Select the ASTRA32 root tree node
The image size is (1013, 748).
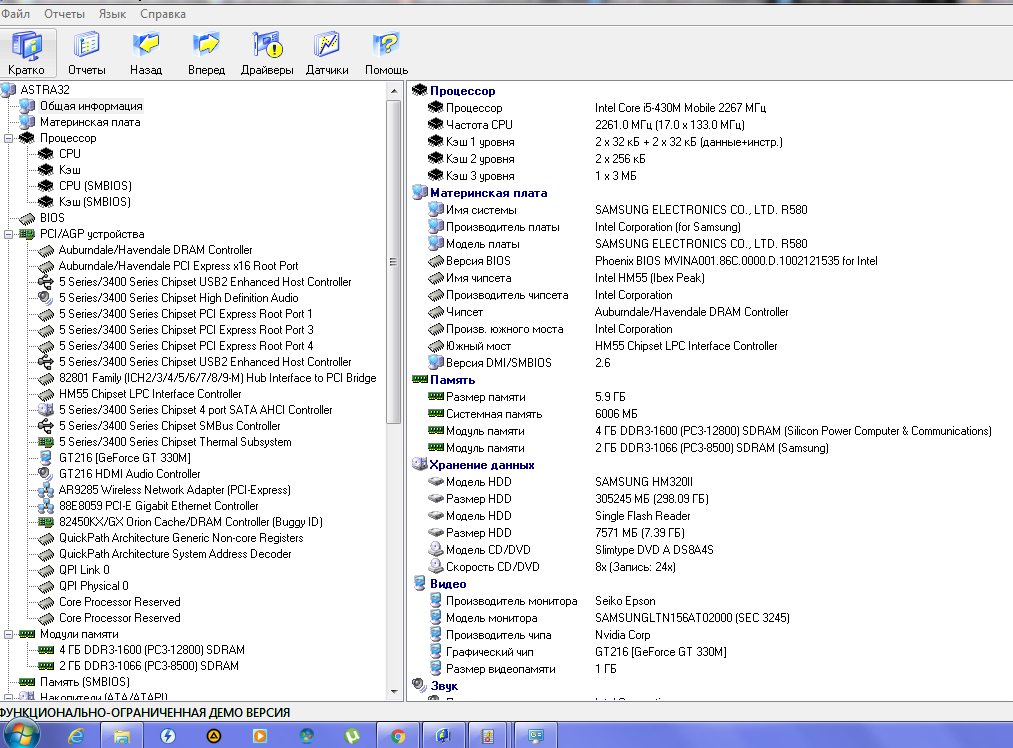pyautogui.click(x=45, y=90)
